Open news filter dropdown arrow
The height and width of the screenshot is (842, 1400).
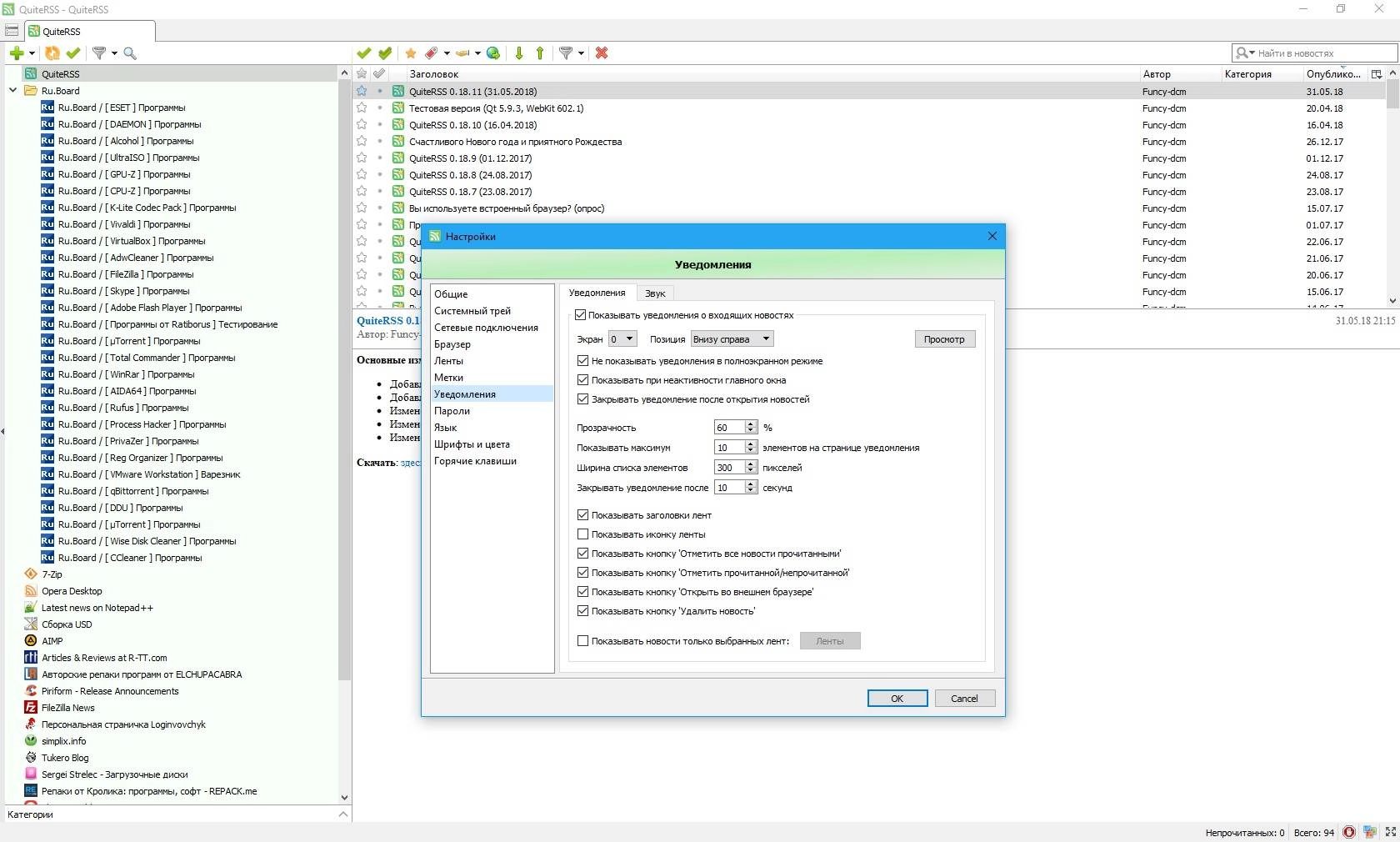coord(581,53)
